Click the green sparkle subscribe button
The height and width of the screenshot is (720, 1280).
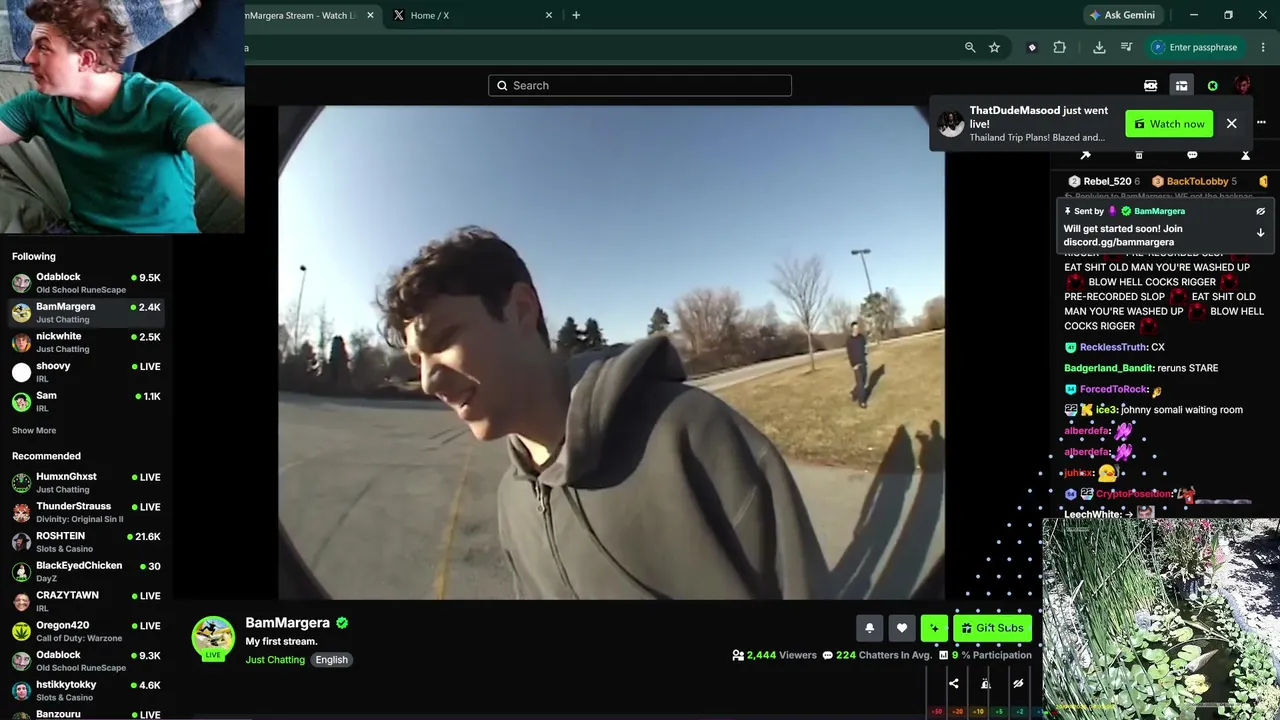934,628
